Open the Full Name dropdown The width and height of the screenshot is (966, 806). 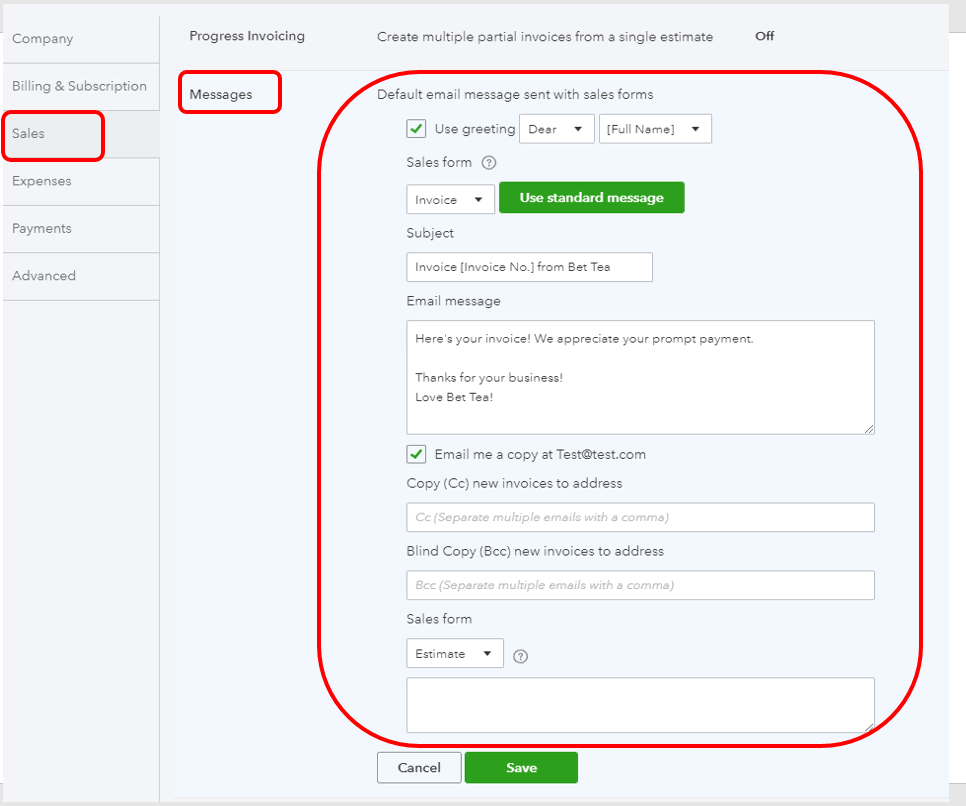coord(655,129)
